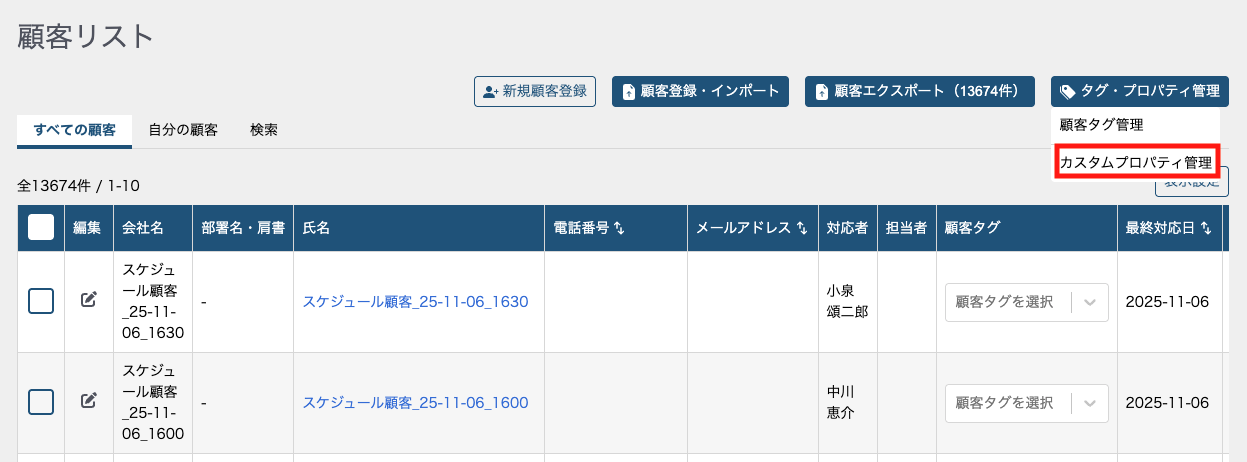This screenshot has height=462, width=1247.
Task: Toggle the select-all checkbox in header
Action: click(41, 228)
